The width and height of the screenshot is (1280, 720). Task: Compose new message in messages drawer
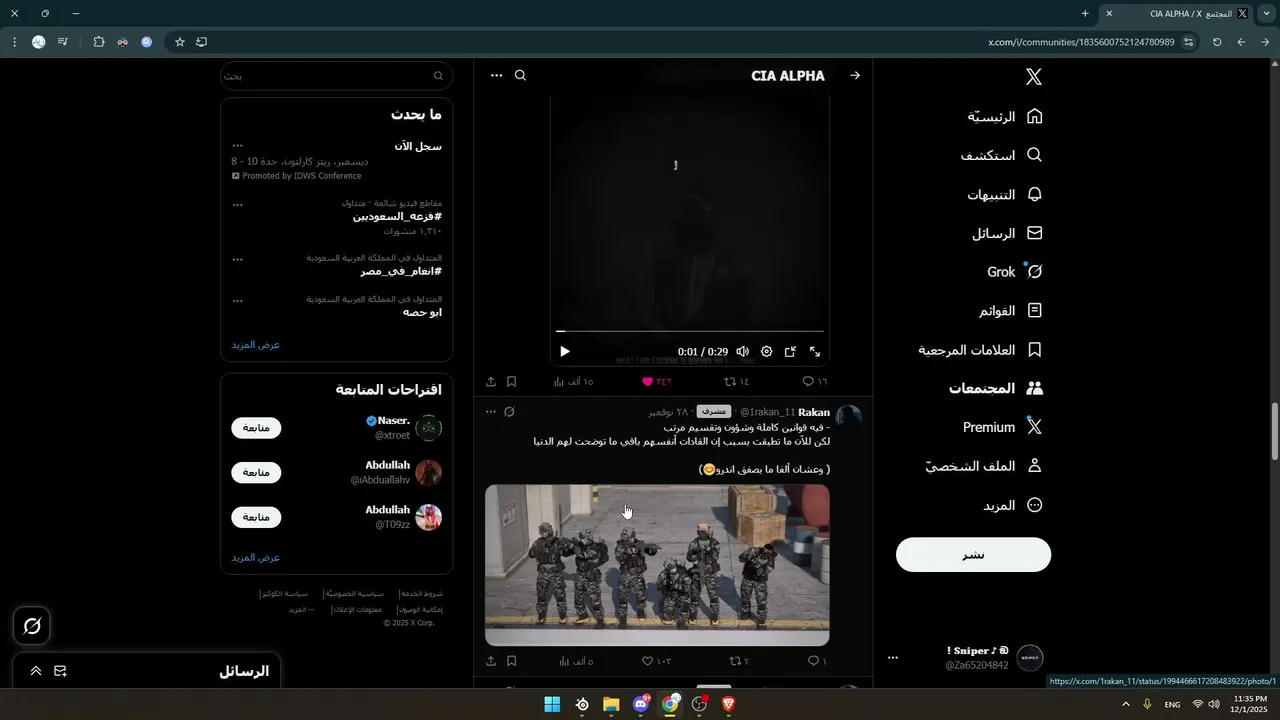point(61,671)
